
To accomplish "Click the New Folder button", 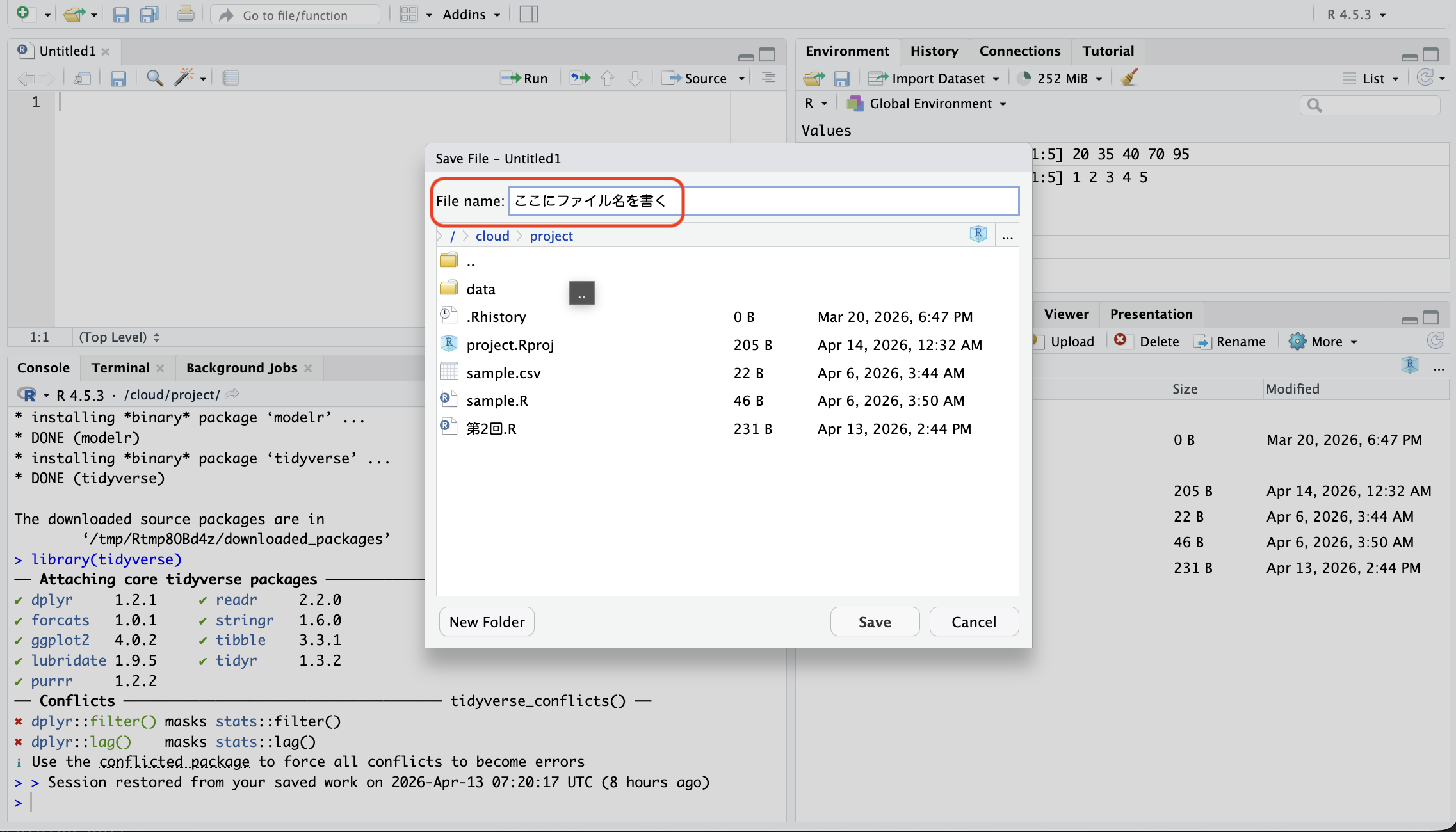I will [x=487, y=621].
